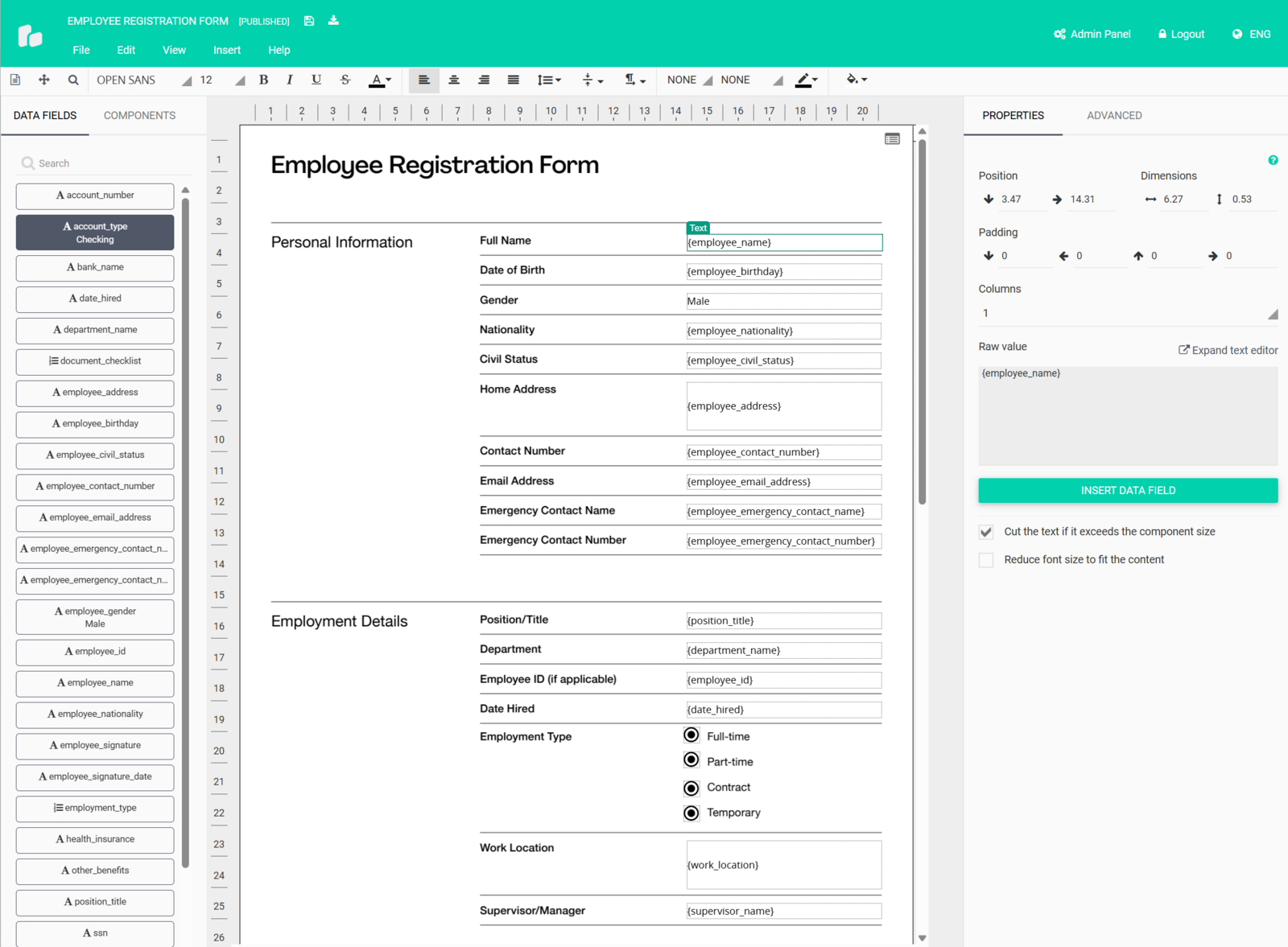This screenshot has height=947, width=1288.
Task: Click the Raw value text area
Action: pyautogui.click(x=1128, y=416)
